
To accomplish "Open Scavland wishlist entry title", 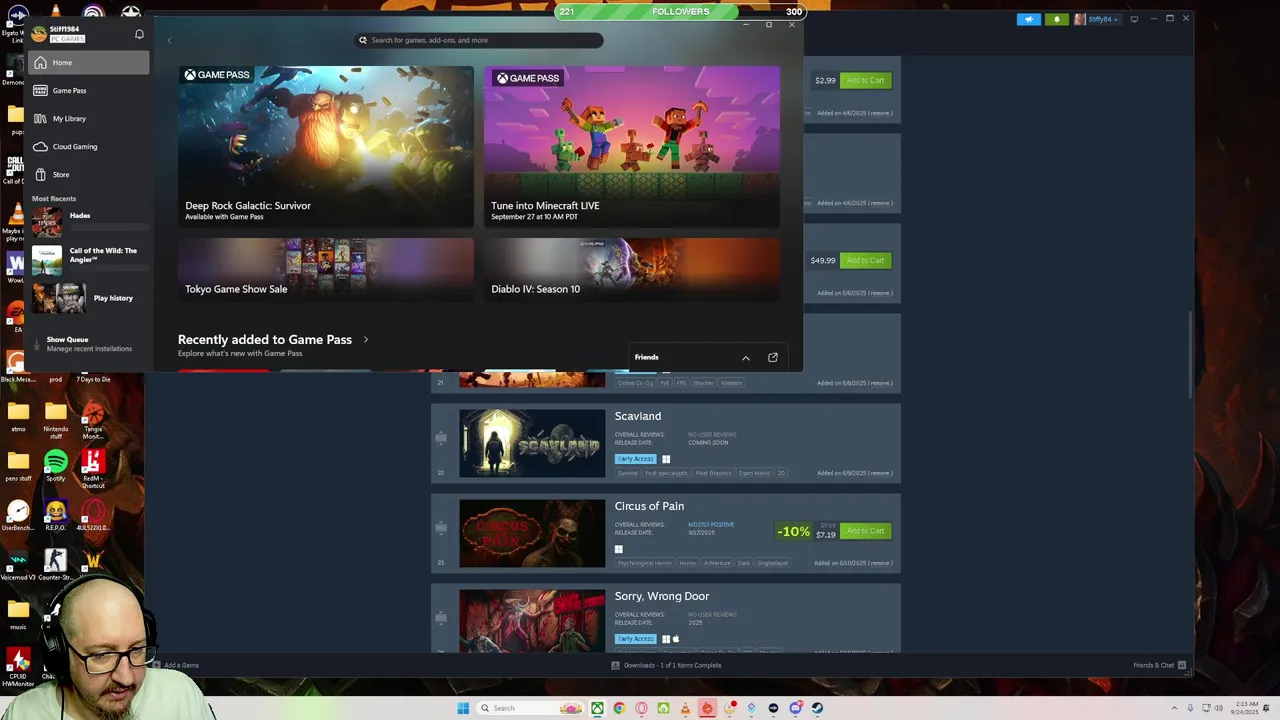I will click(638, 416).
